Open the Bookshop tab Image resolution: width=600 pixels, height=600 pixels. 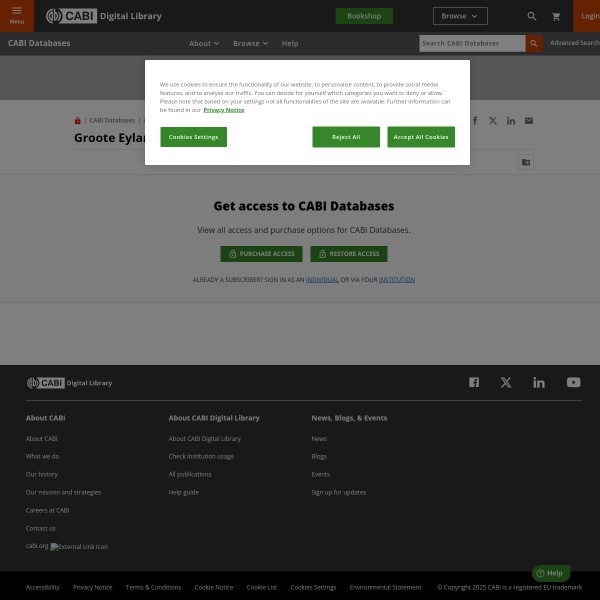pos(364,16)
